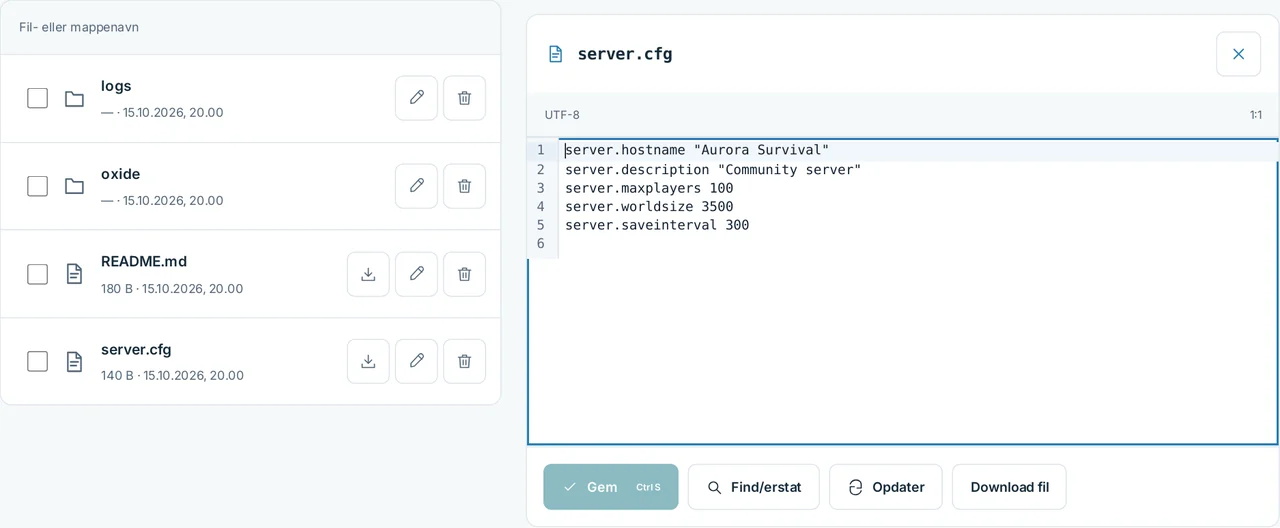Click the oxide folder icon
The width and height of the screenshot is (1280, 528).
[74, 186]
